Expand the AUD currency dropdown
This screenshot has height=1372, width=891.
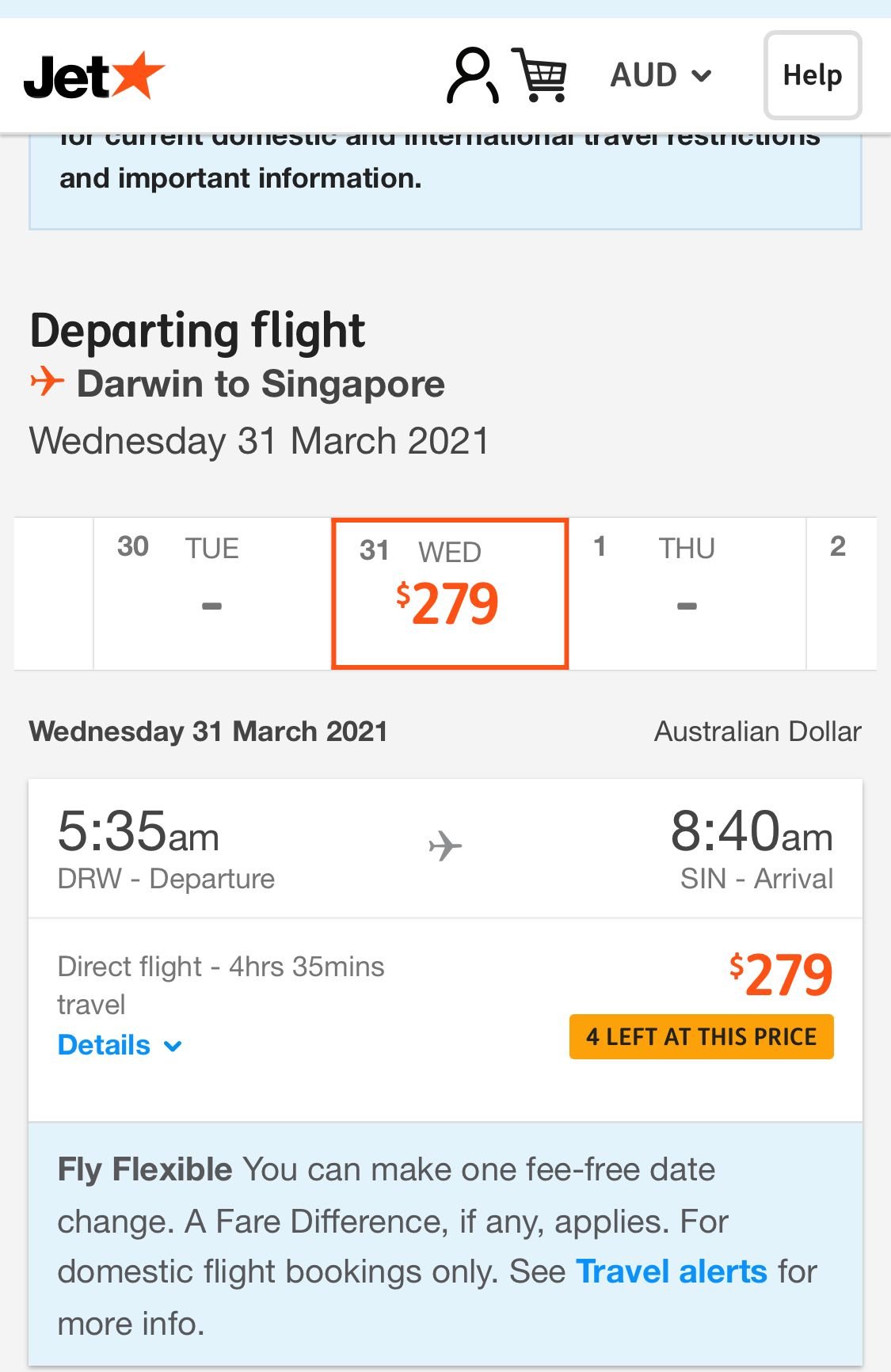[x=661, y=75]
